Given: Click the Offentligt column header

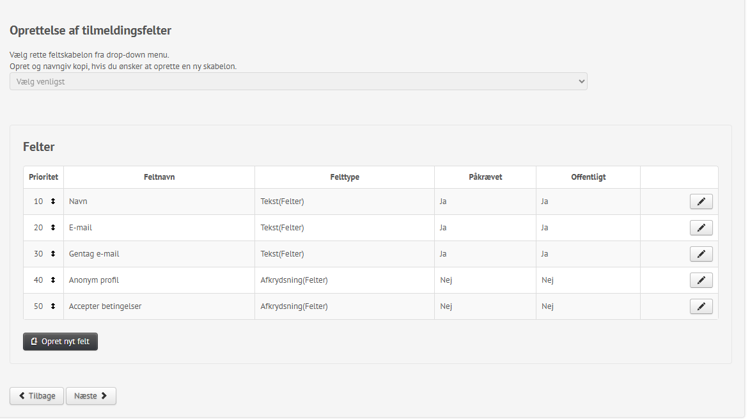Looking at the screenshot, I should (x=588, y=177).
